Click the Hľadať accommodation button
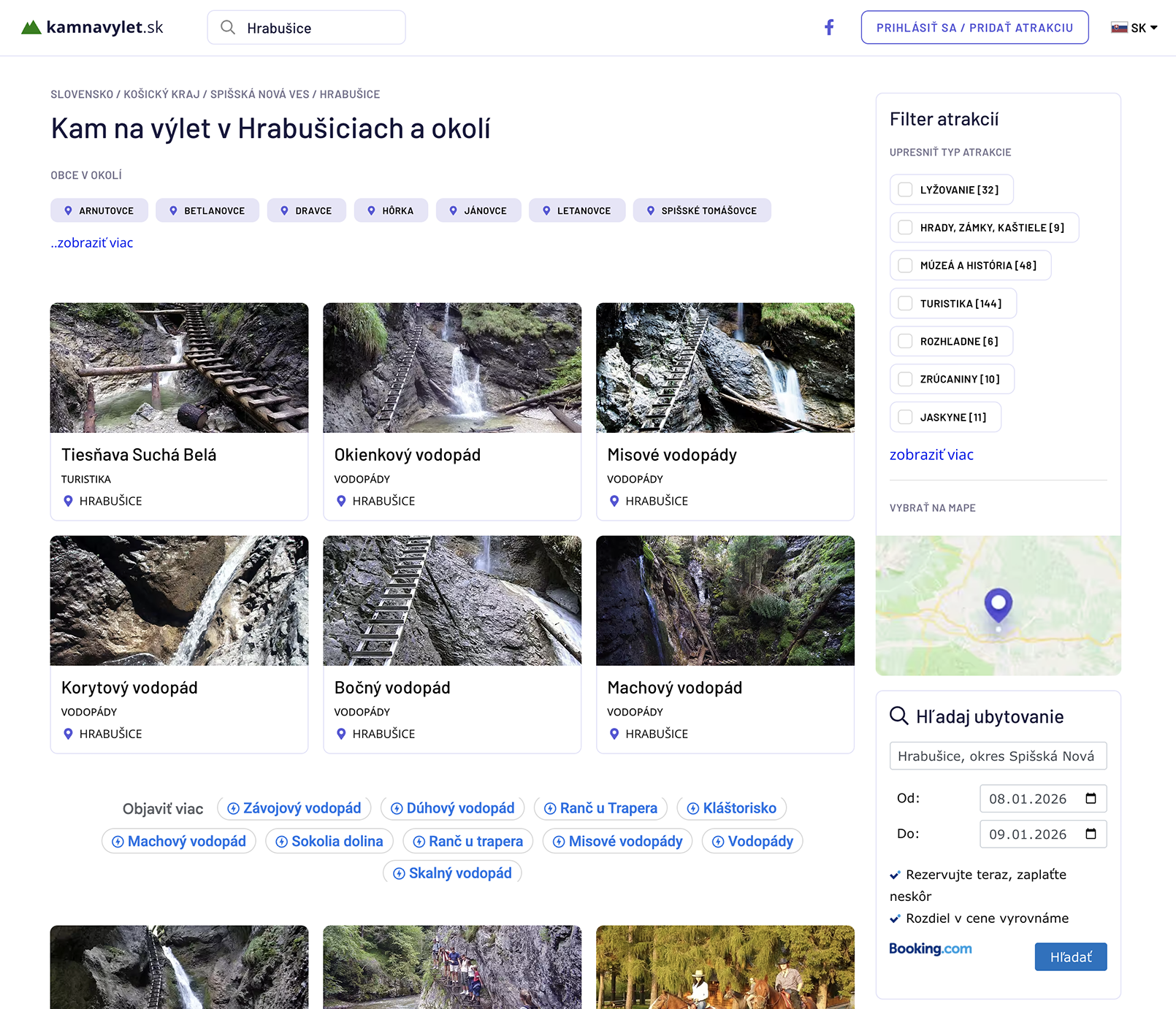The height and width of the screenshot is (1009, 1176). (x=1071, y=957)
